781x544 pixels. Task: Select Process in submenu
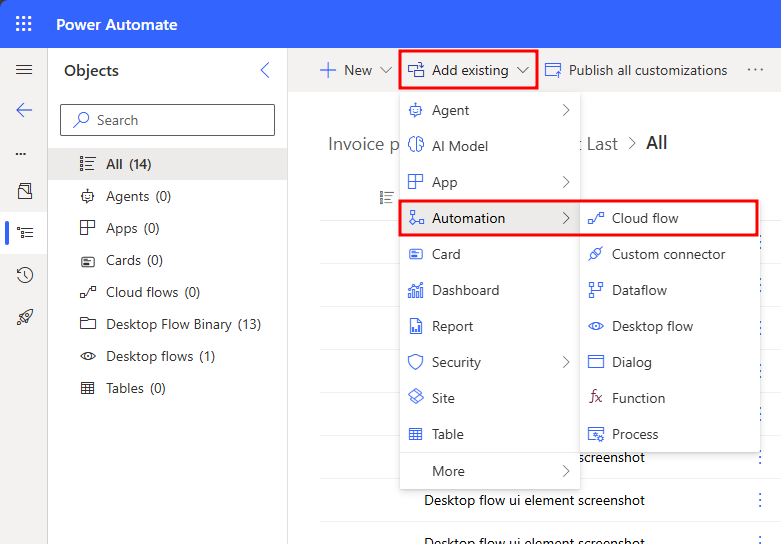[x=669, y=434]
